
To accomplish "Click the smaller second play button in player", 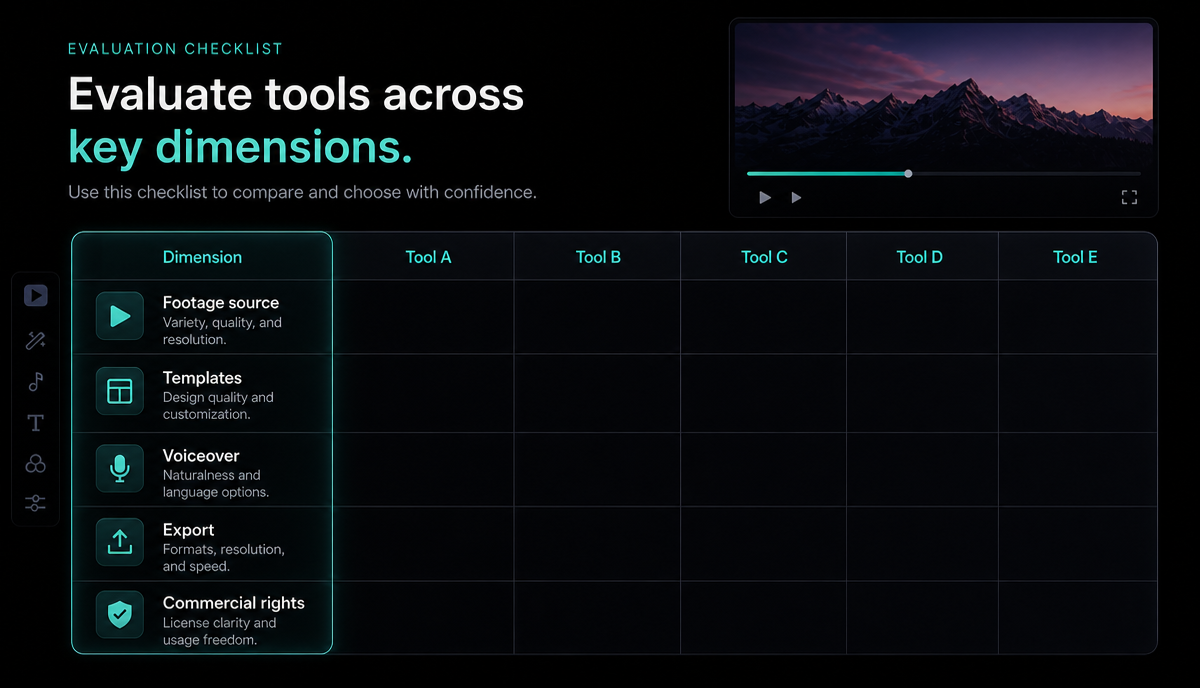I will coord(796,198).
